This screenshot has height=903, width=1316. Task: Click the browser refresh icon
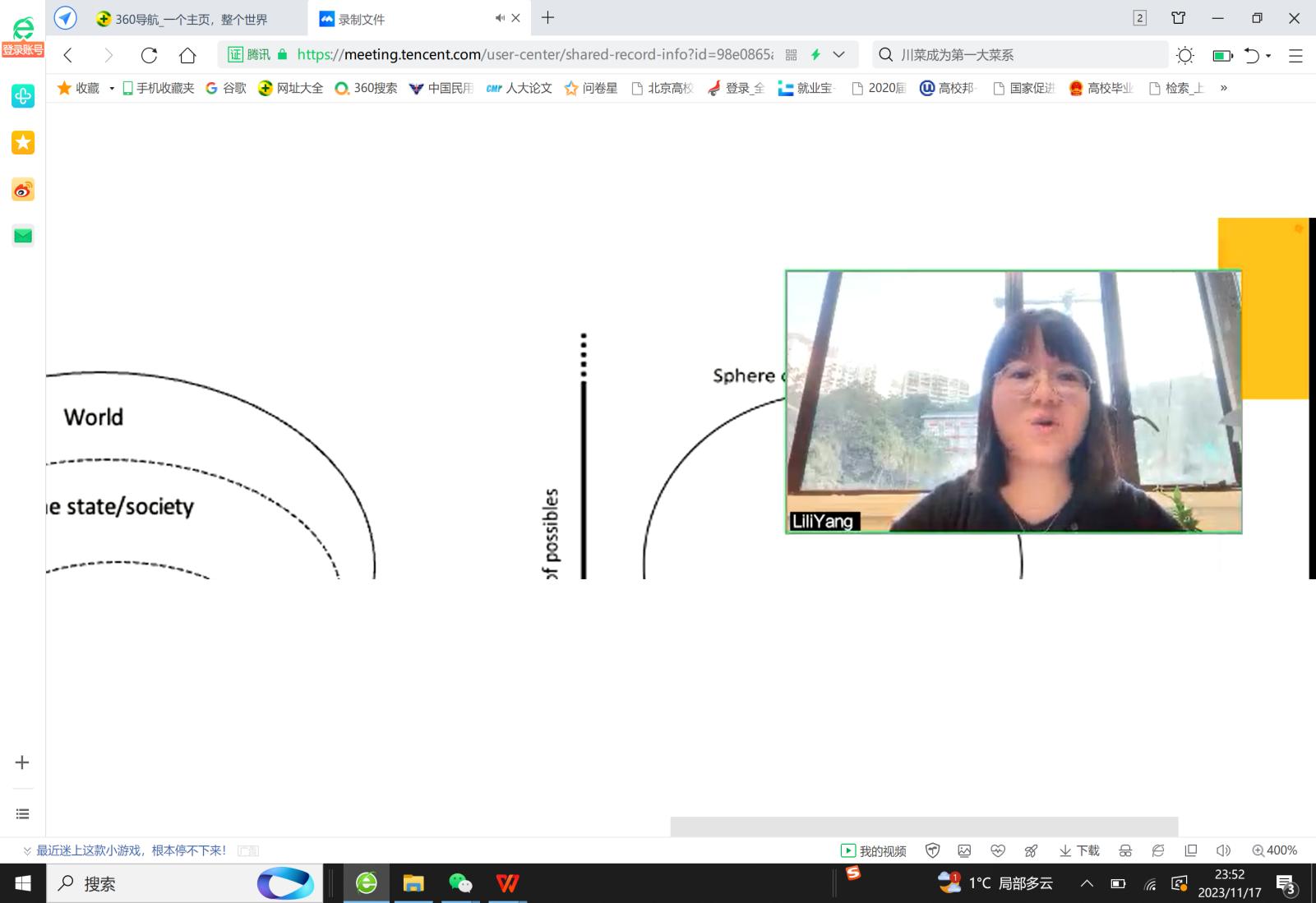149,55
